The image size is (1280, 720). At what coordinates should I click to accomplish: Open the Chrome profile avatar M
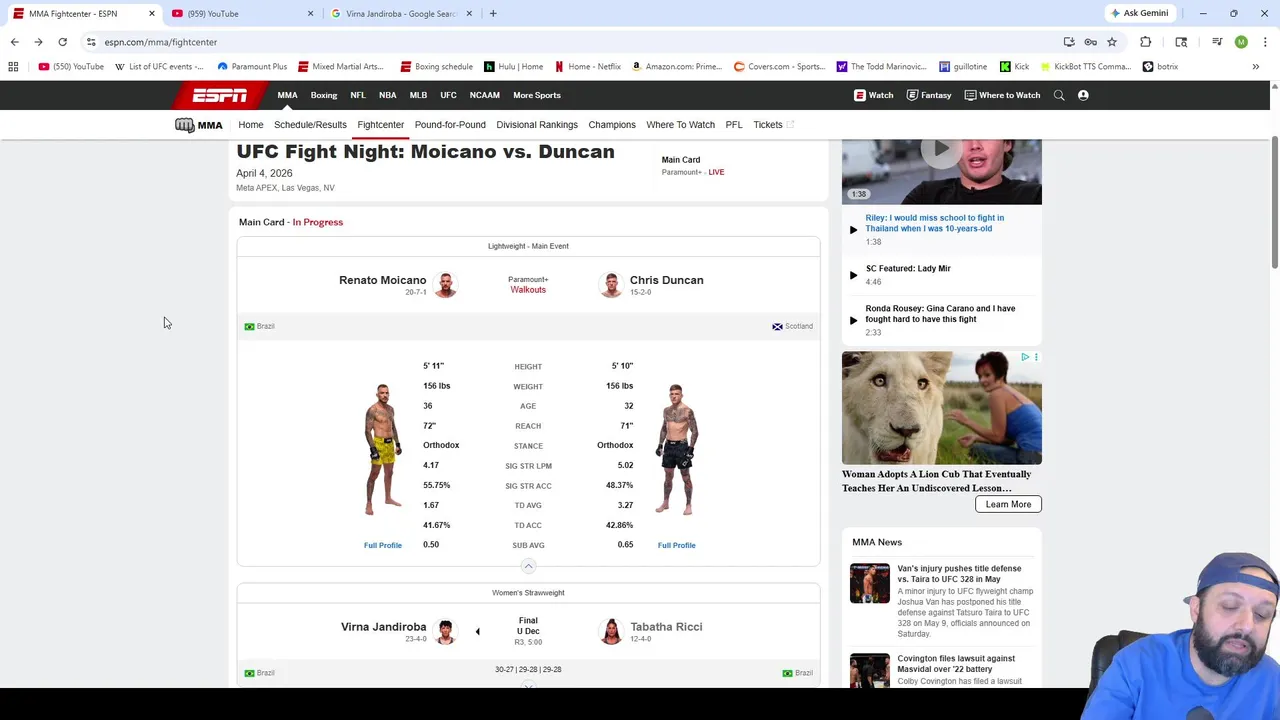1241,42
